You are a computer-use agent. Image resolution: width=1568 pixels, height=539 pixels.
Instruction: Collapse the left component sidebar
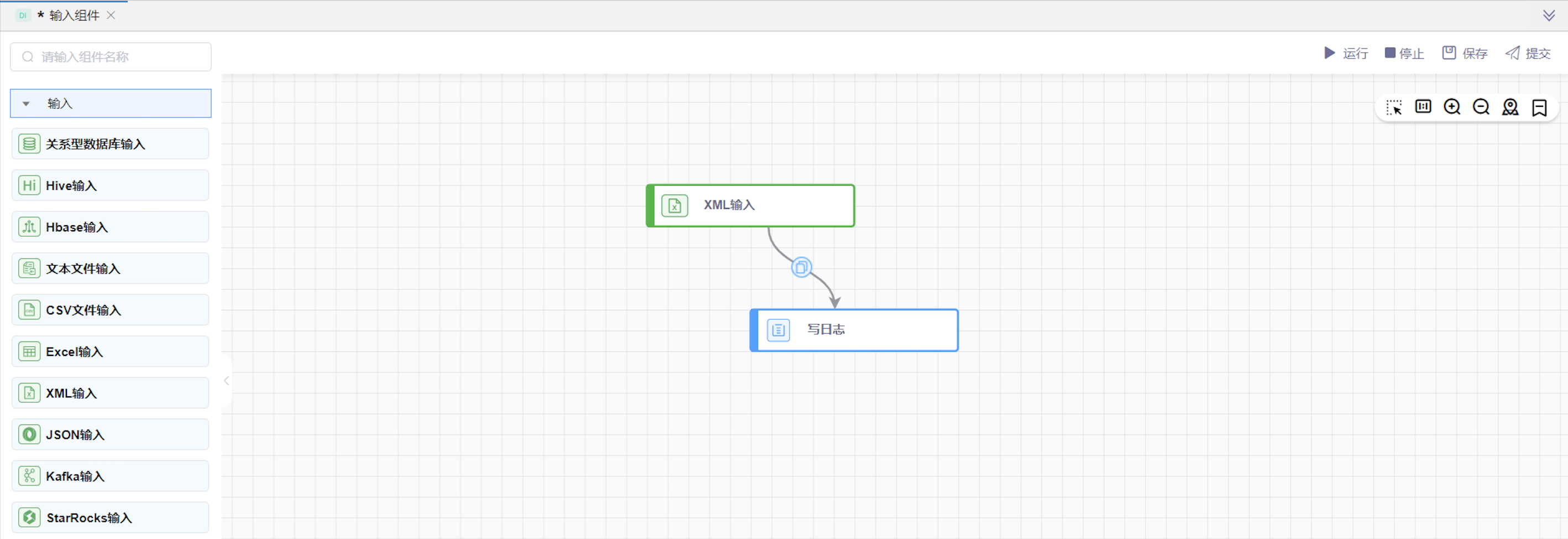tap(227, 381)
